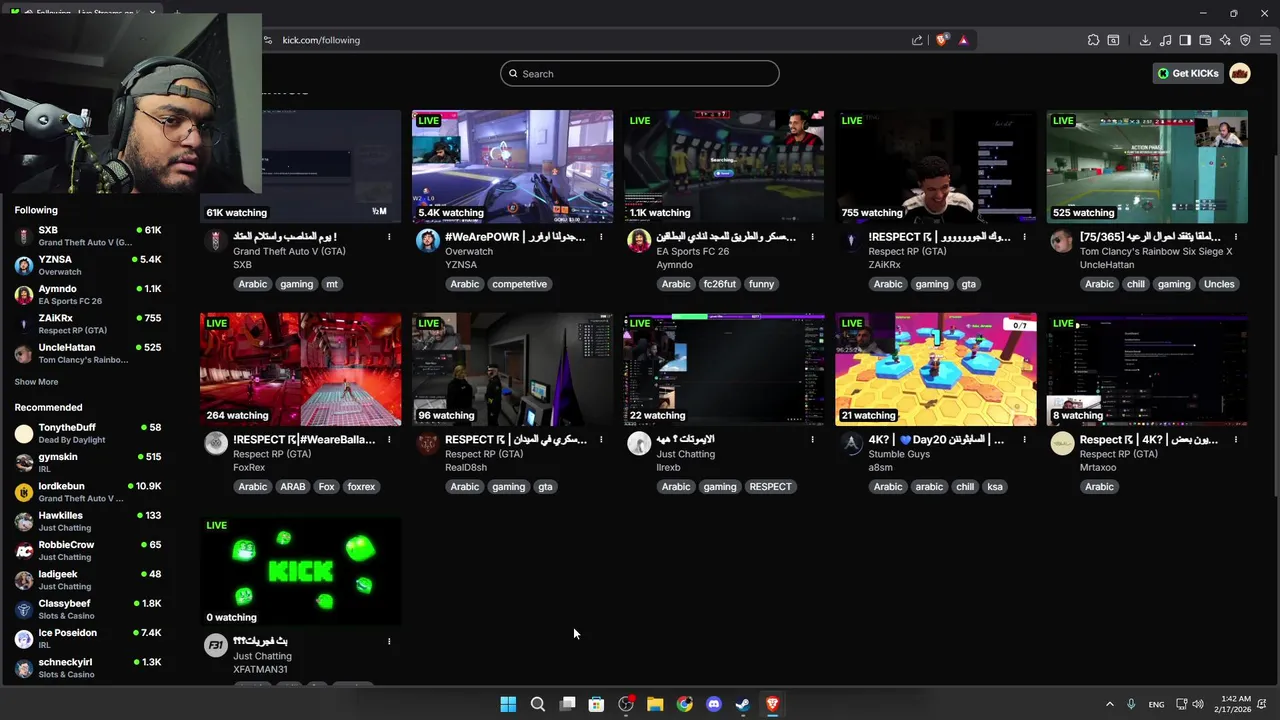Viewport: 1280px width, 720px height.
Task: Open browser downloads icon
Action: 1145,40
